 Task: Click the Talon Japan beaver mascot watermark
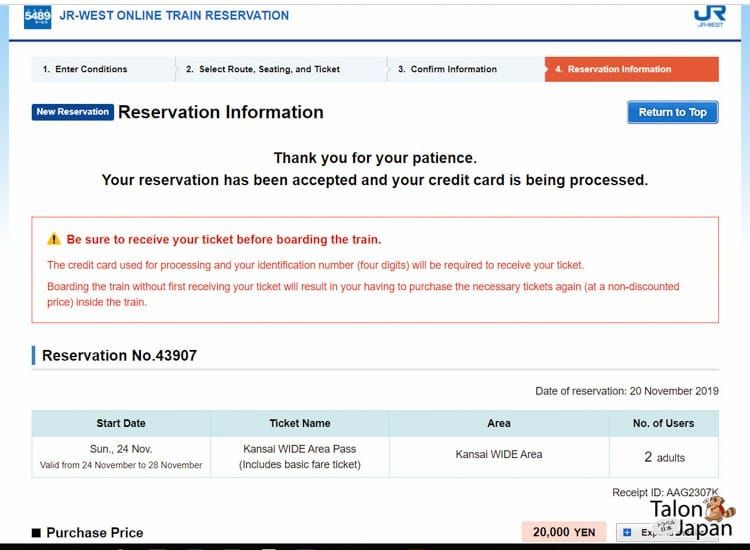(720, 509)
